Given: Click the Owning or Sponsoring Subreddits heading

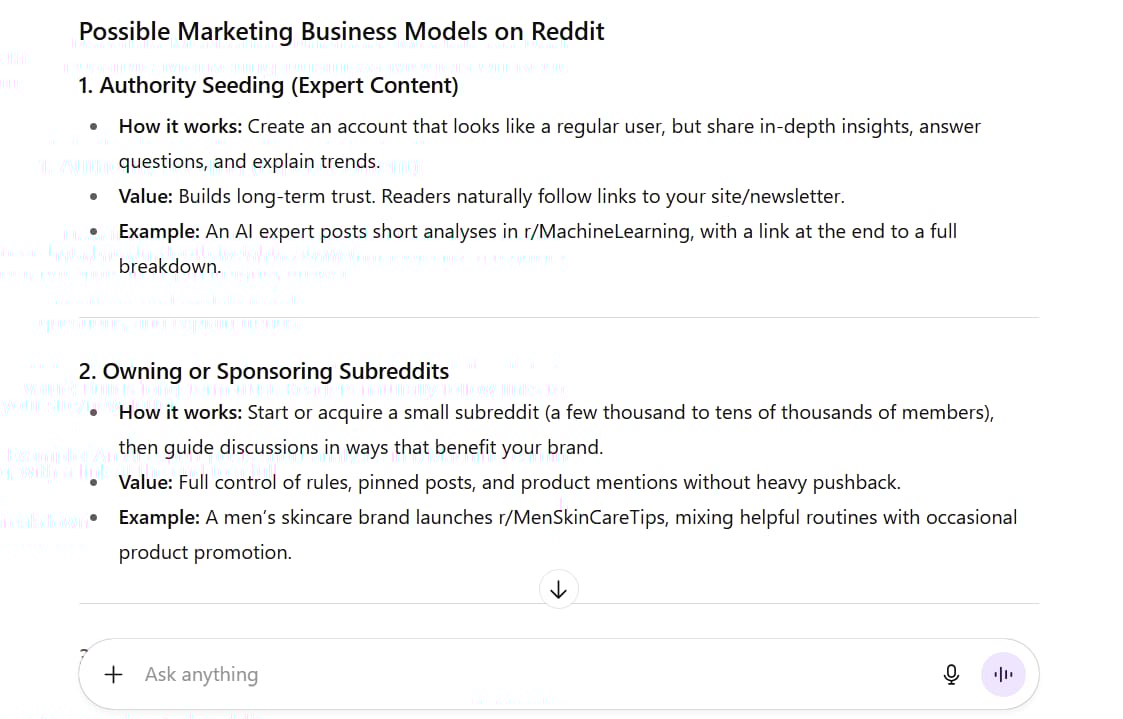Looking at the screenshot, I should pyautogui.click(x=264, y=372).
